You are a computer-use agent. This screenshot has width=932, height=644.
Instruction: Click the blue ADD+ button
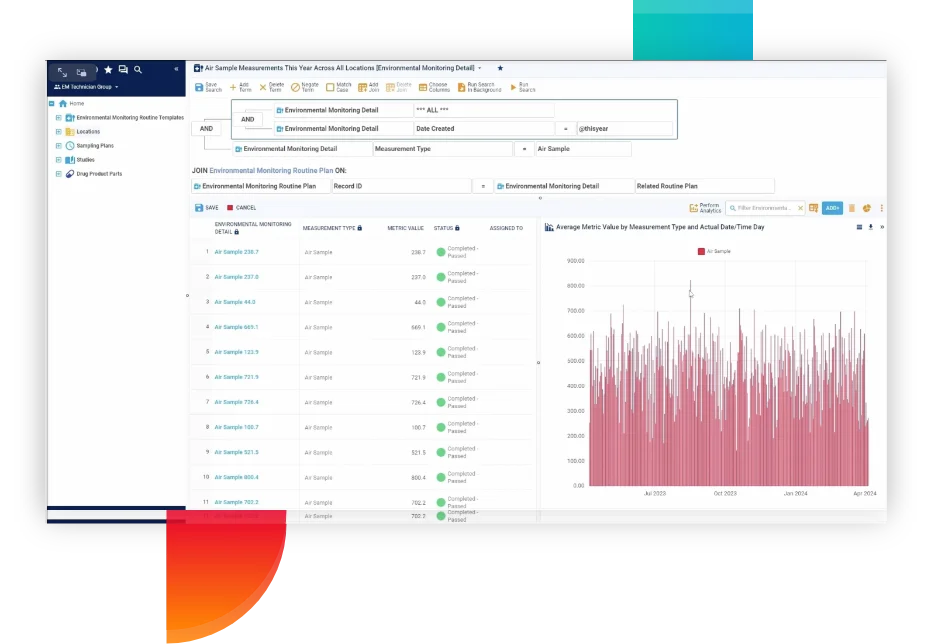click(x=832, y=208)
